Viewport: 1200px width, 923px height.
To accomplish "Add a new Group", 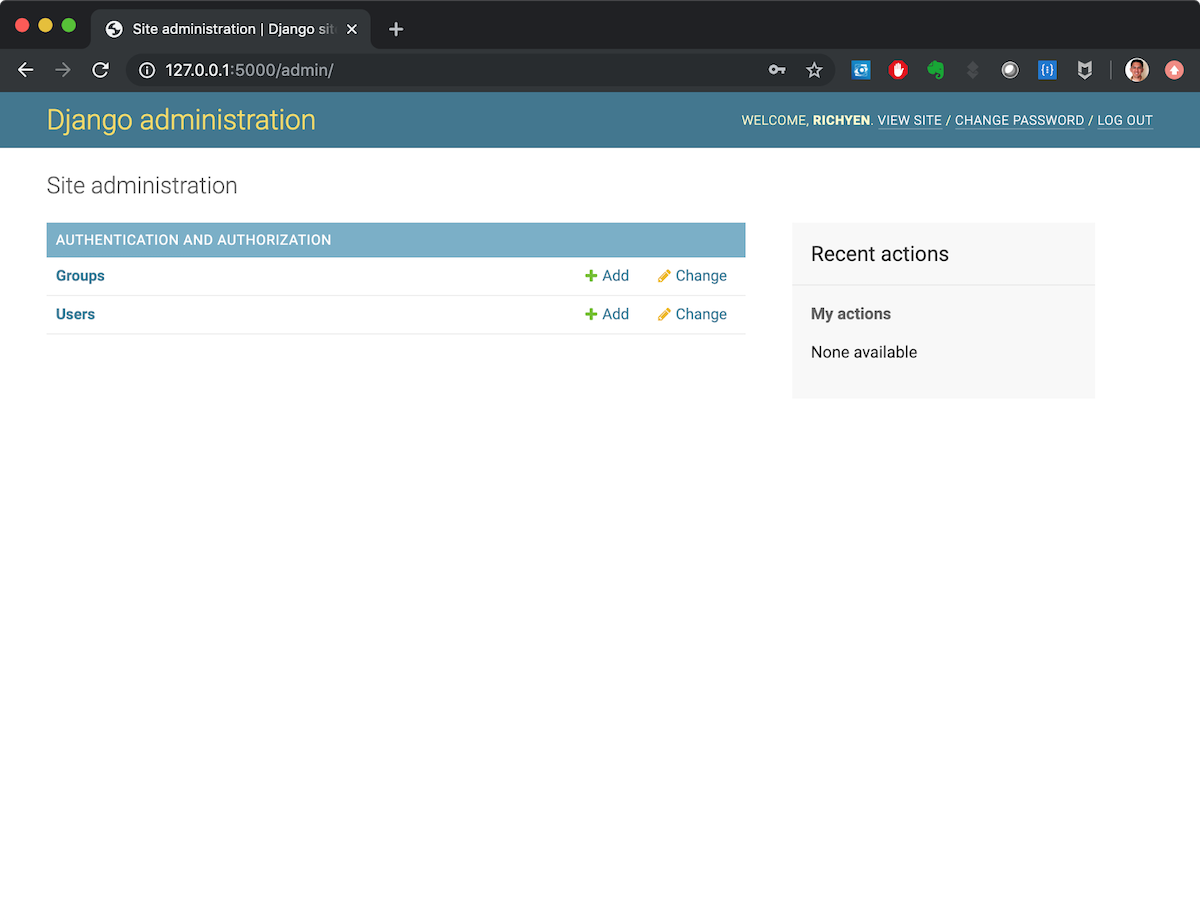I will (x=607, y=276).
